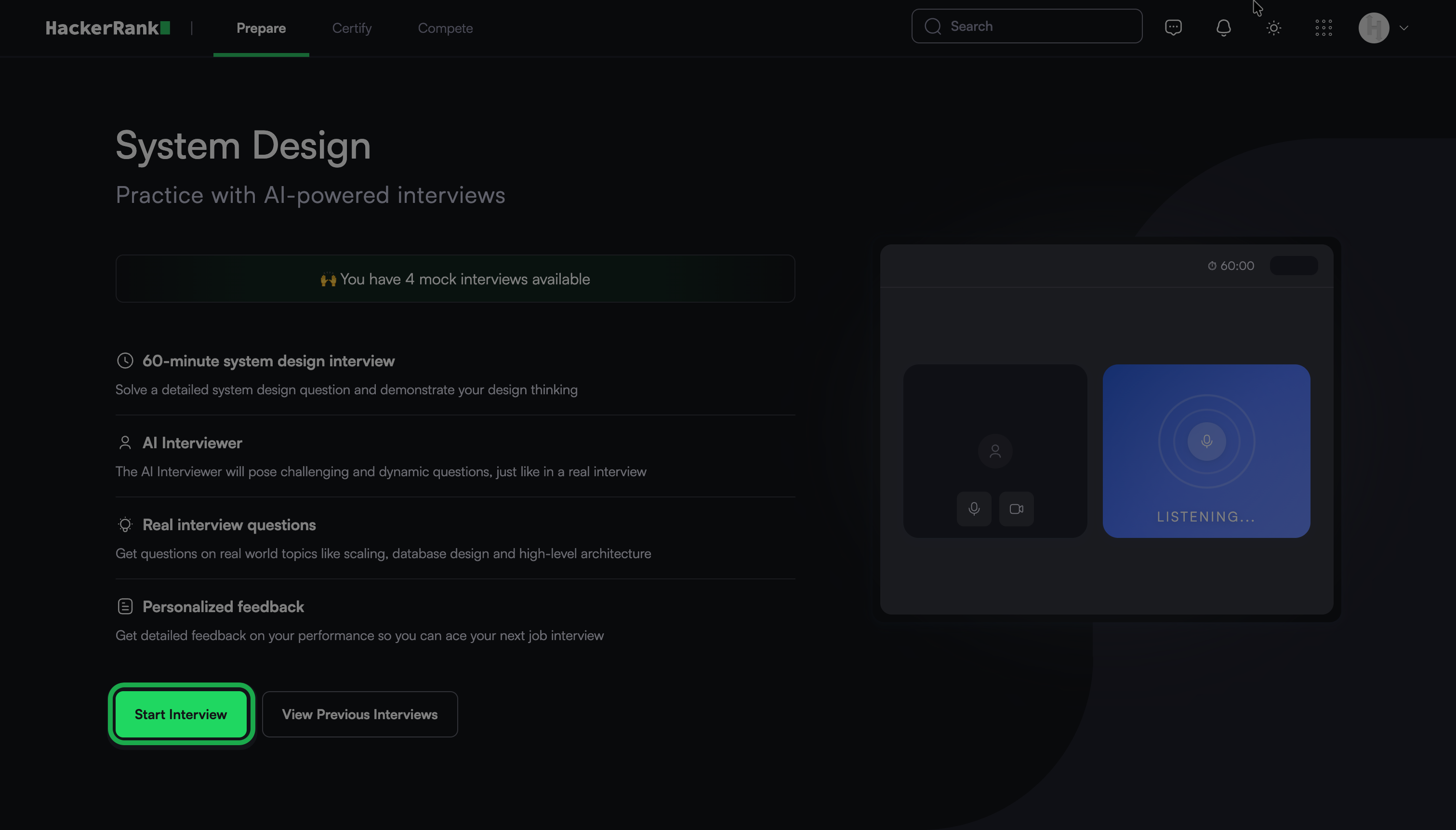Click the clock icon beside 60-minute interview
1456x830 pixels.
[x=125, y=360]
